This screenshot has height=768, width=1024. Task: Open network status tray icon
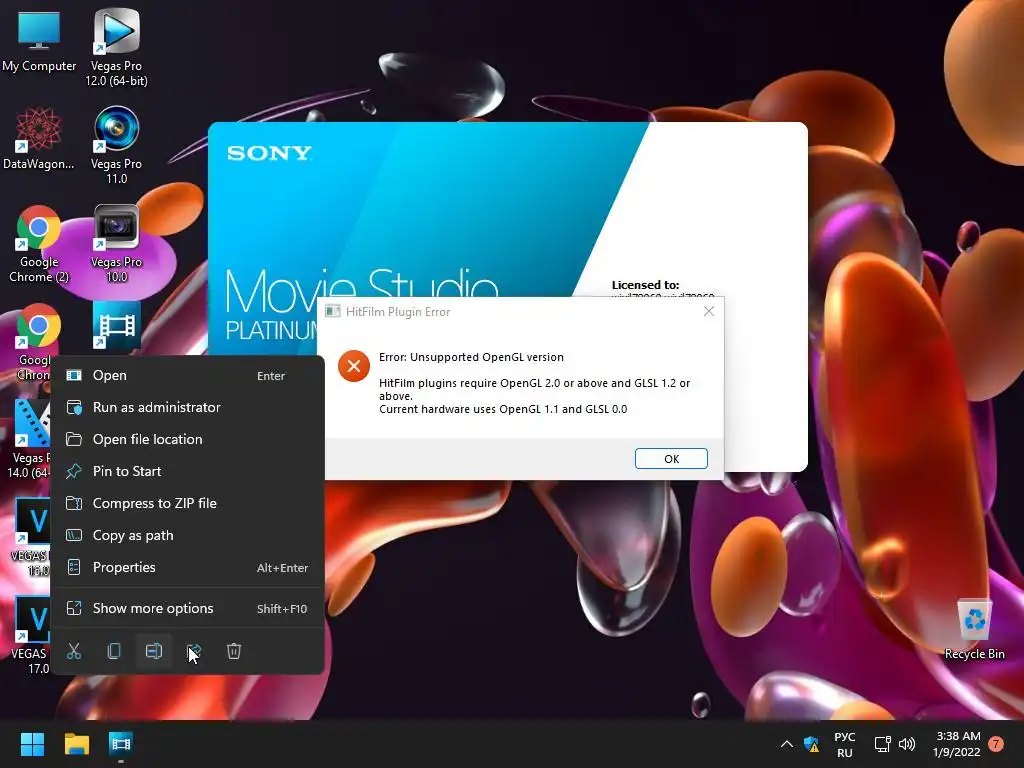pos(882,744)
